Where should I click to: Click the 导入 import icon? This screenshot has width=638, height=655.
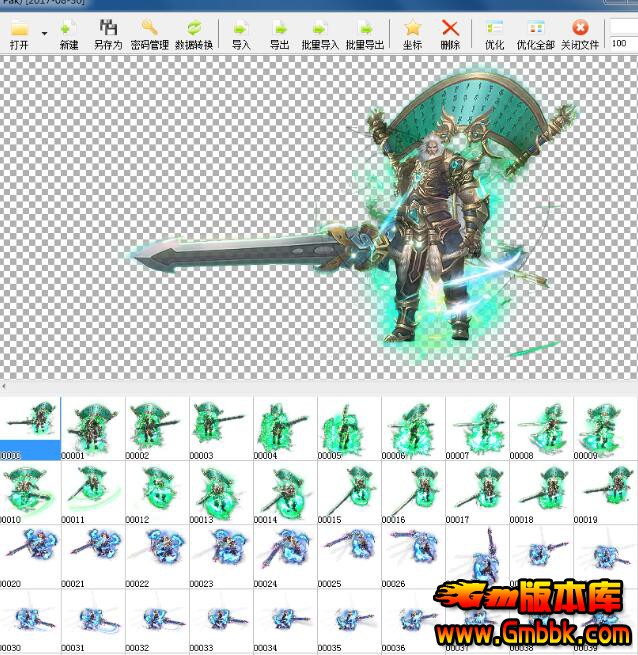241,34
